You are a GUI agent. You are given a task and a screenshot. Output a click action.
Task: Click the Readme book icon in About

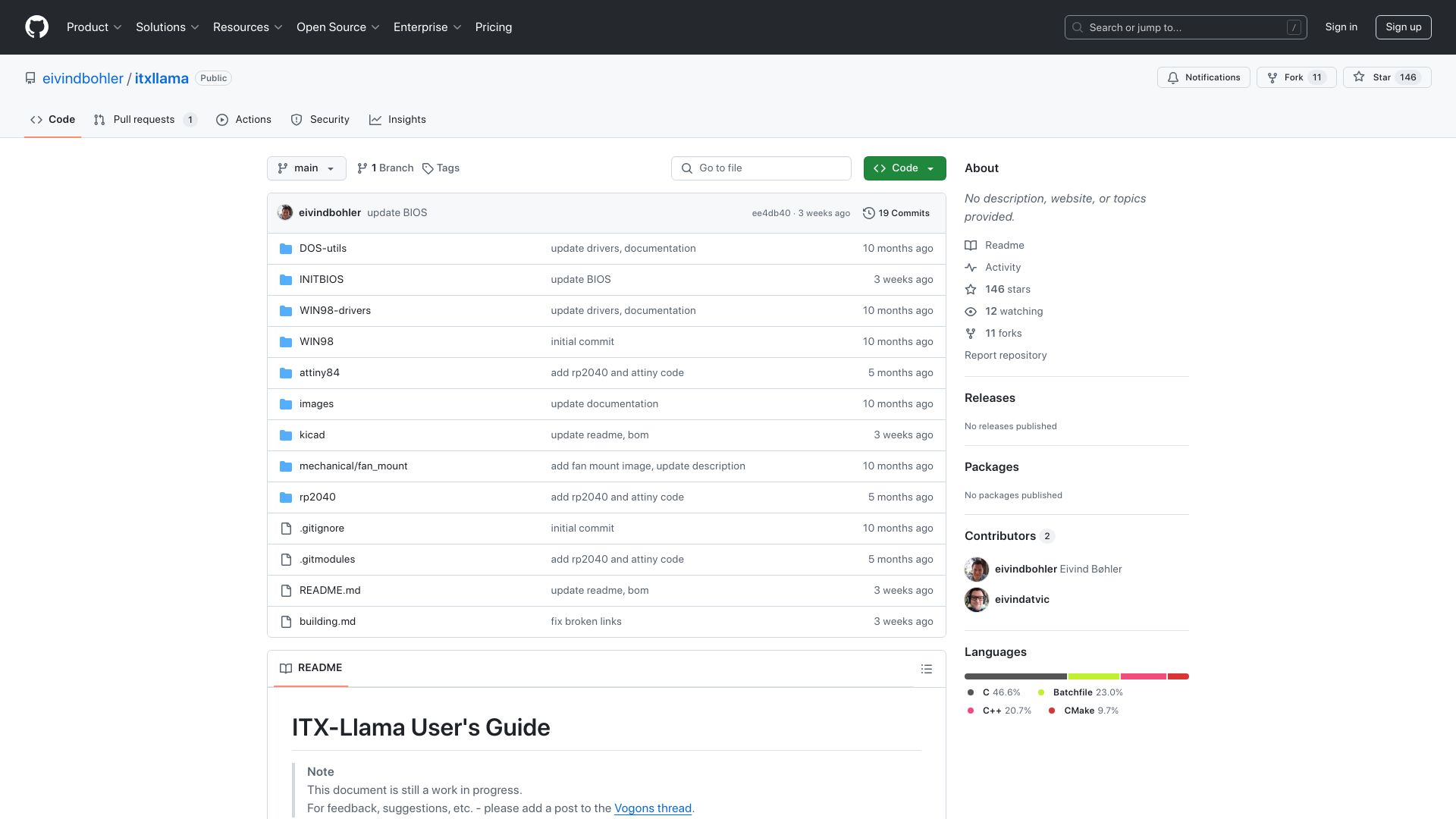click(x=971, y=246)
